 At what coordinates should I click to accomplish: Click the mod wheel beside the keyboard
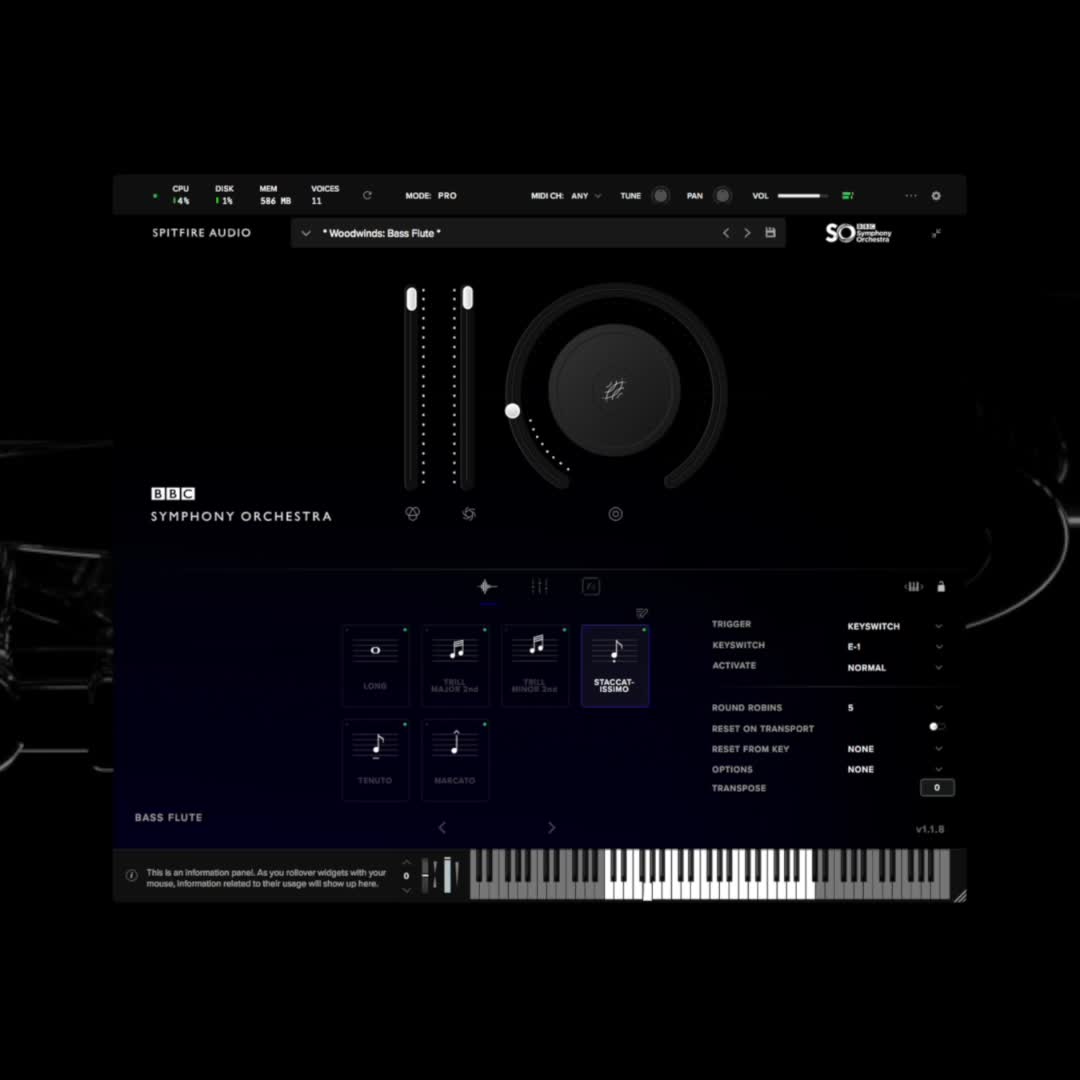click(x=447, y=875)
